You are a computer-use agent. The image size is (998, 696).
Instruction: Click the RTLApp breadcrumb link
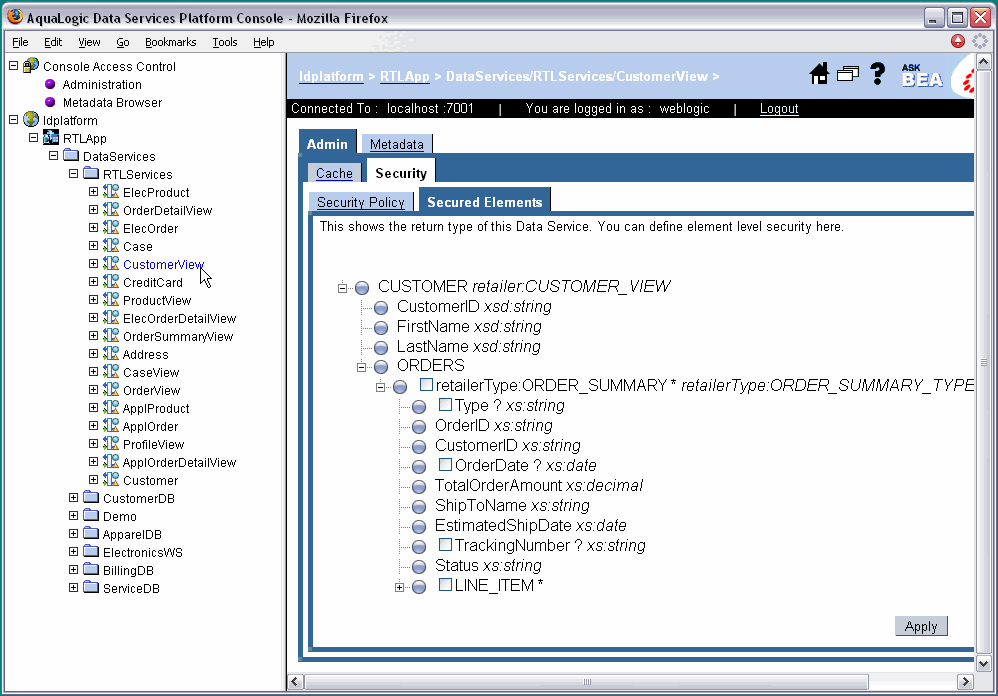pos(405,76)
